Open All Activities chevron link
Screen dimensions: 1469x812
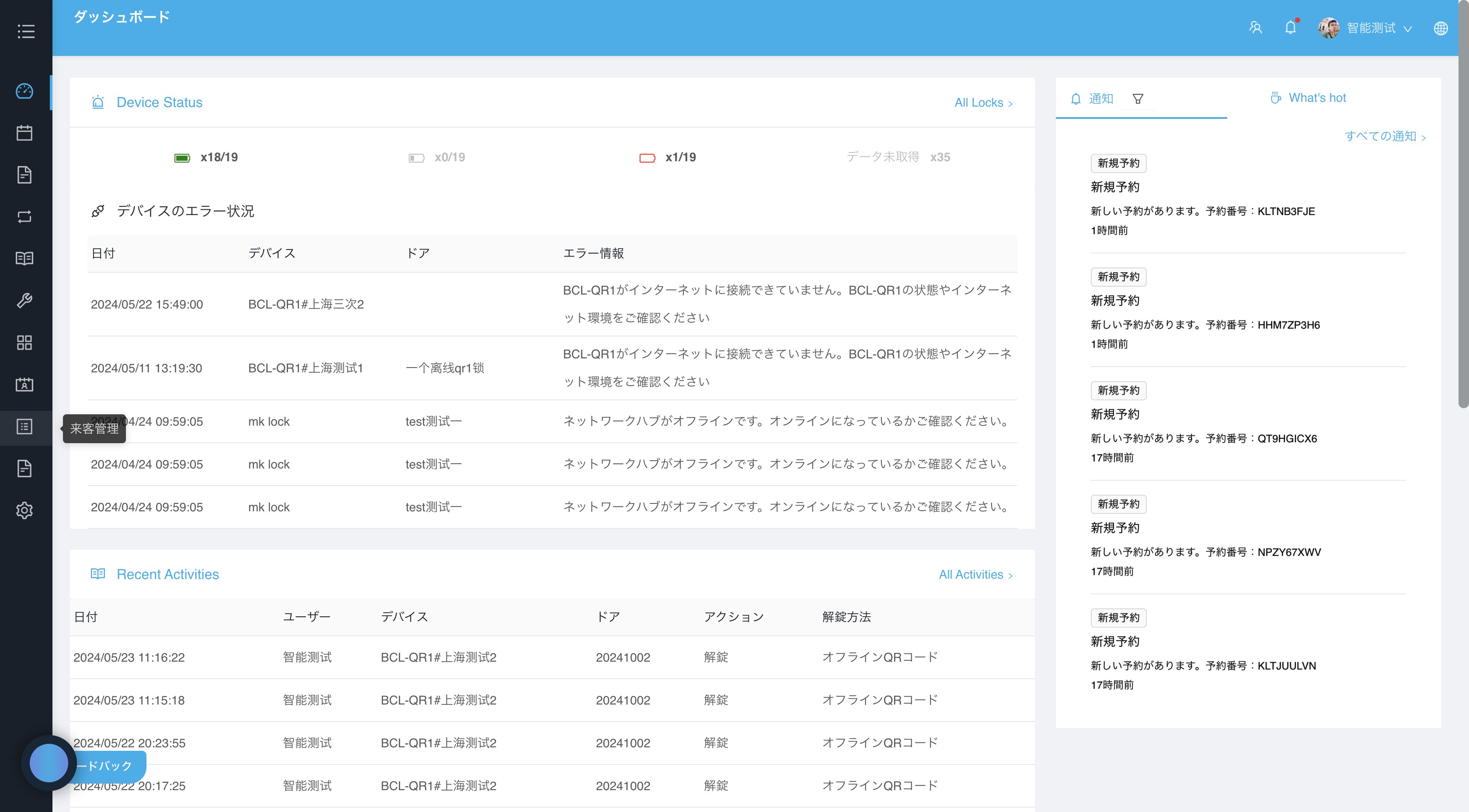tap(975, 575)
